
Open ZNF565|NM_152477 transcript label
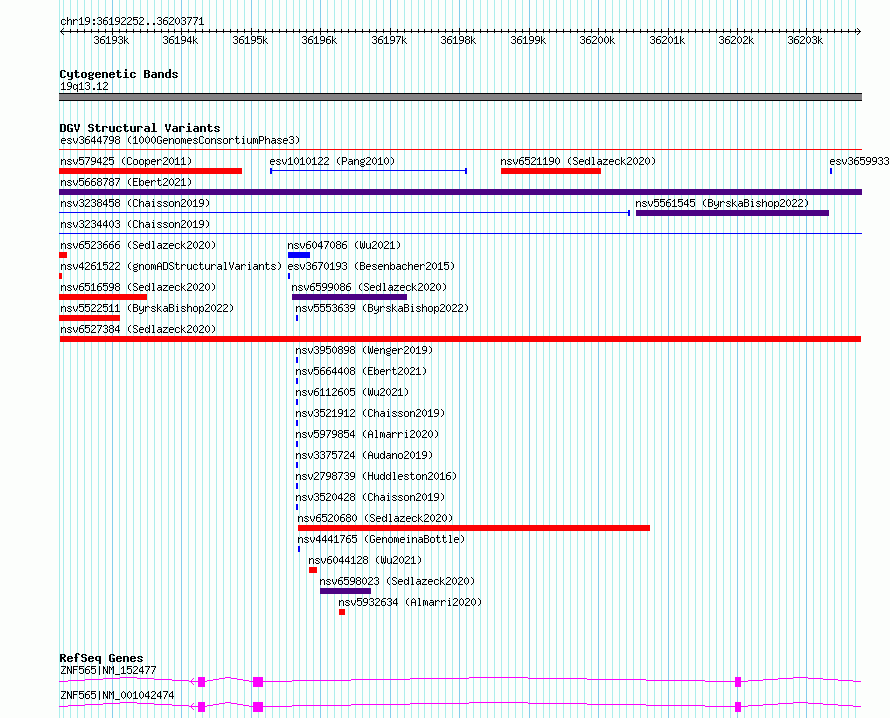coord(108,670)
